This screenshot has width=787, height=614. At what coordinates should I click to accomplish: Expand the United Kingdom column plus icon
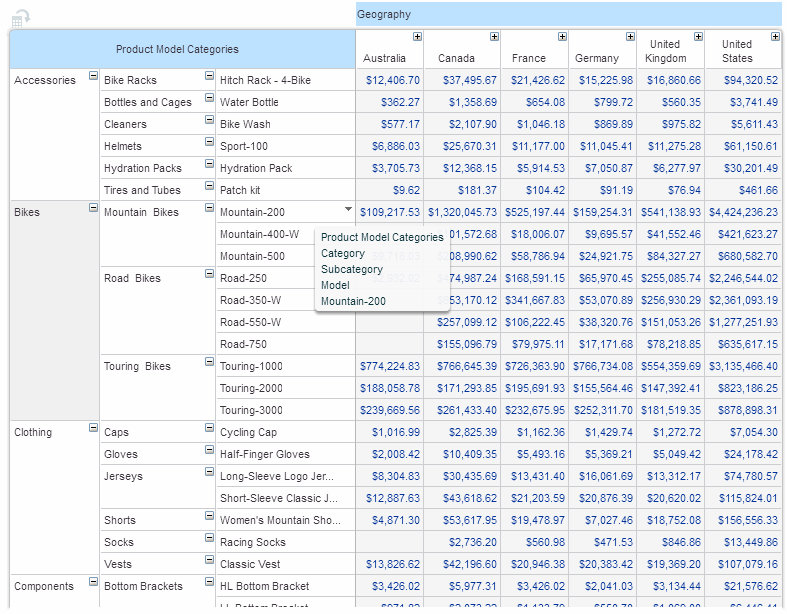click(x=698, y=37)
